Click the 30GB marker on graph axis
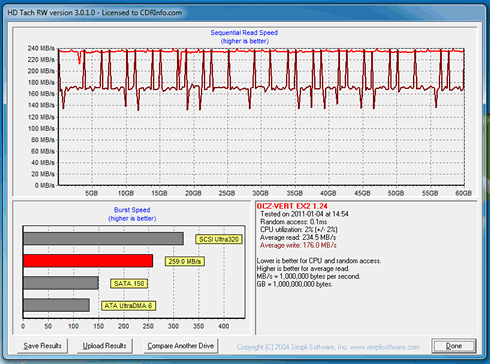This screenshot has width=490, height=364. pos(260,193)
